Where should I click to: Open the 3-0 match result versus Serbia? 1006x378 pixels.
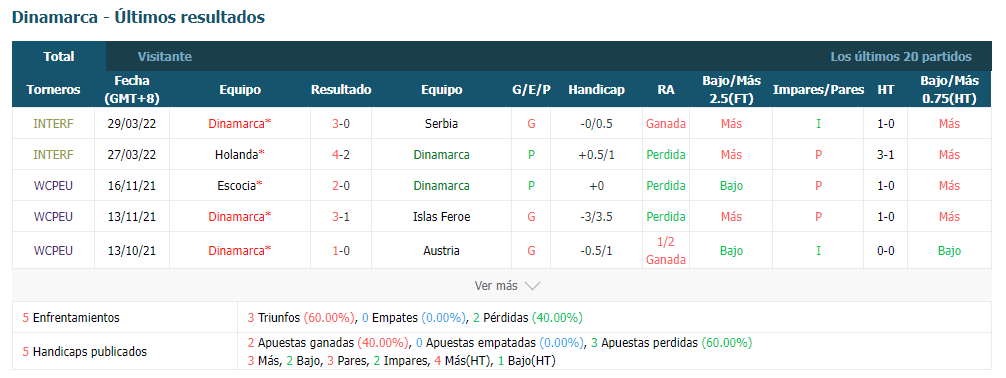coord(341,124)
